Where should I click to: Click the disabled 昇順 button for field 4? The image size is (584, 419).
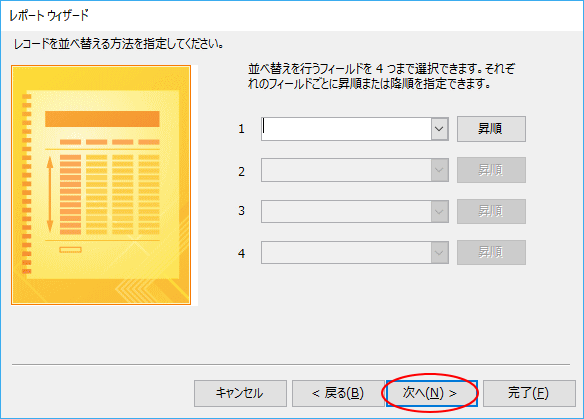491,253
